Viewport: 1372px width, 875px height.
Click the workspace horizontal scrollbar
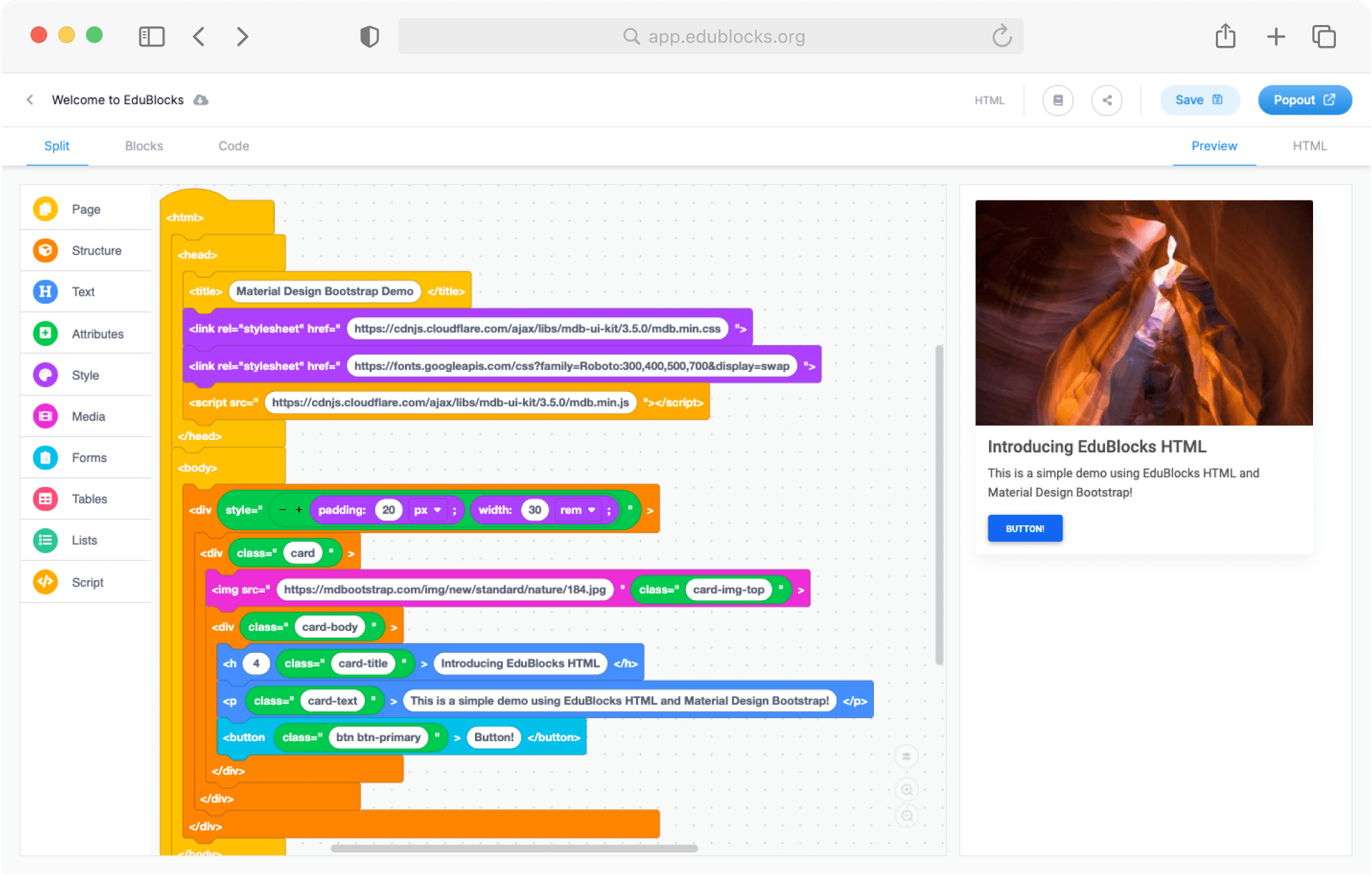pos(514,848)
